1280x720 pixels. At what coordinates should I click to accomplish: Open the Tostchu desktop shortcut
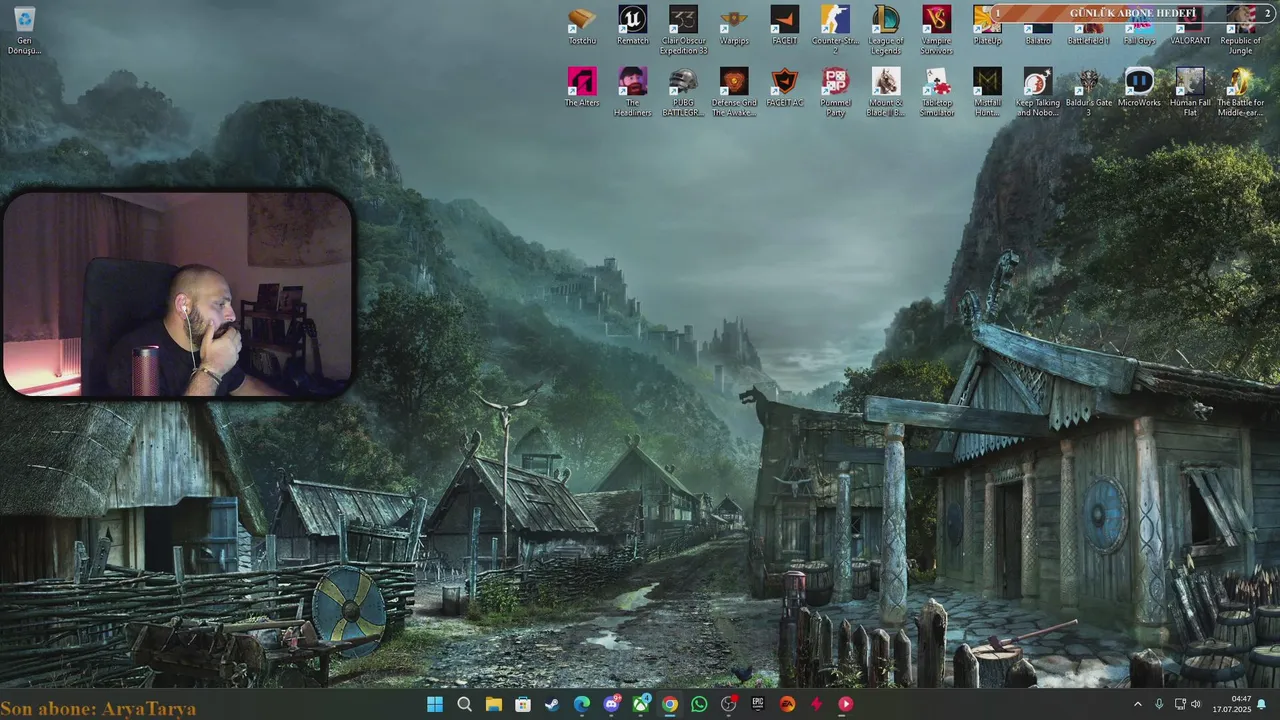click(582, 26)
